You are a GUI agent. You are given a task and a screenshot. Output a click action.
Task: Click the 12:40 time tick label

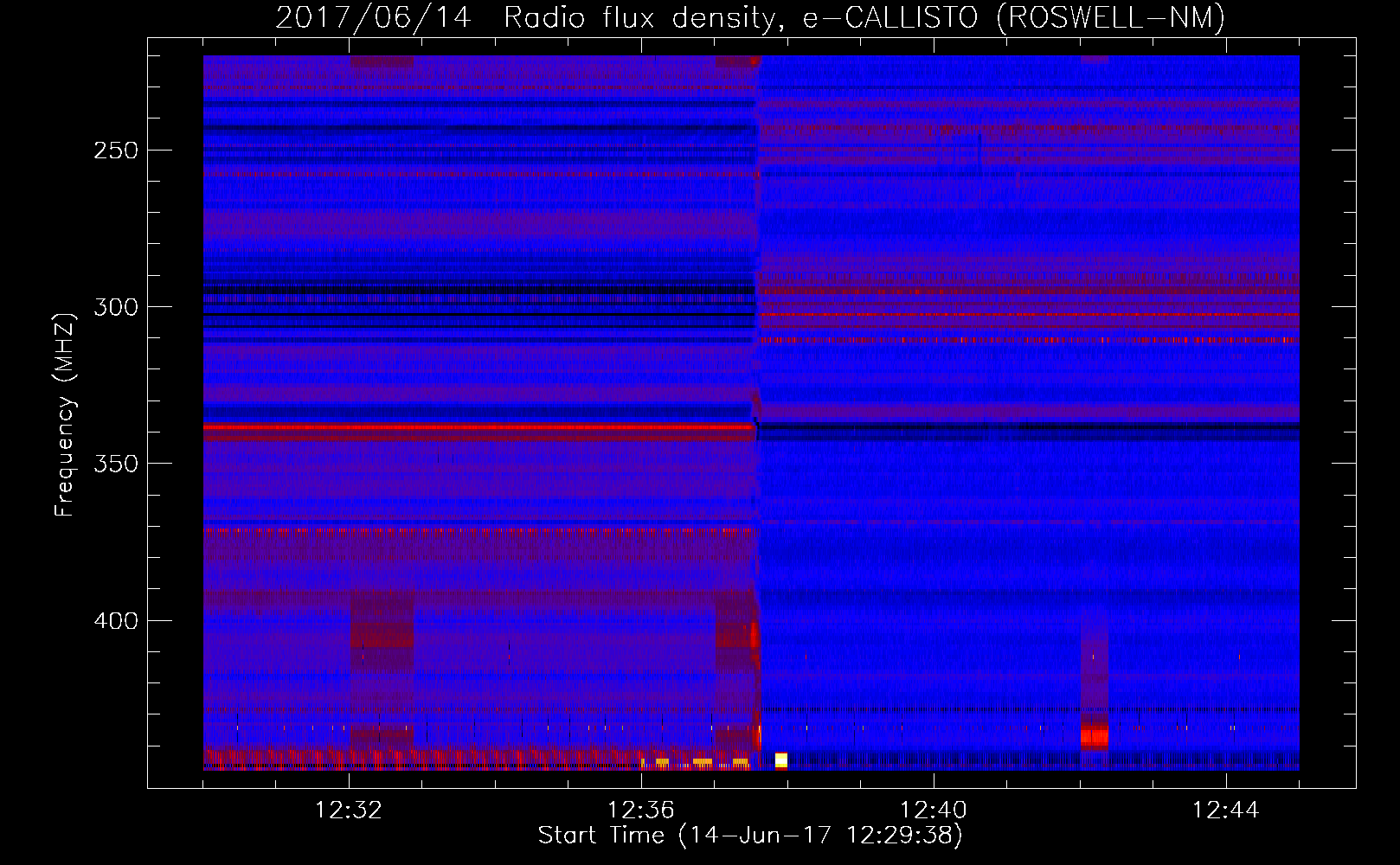coord(934,811)
